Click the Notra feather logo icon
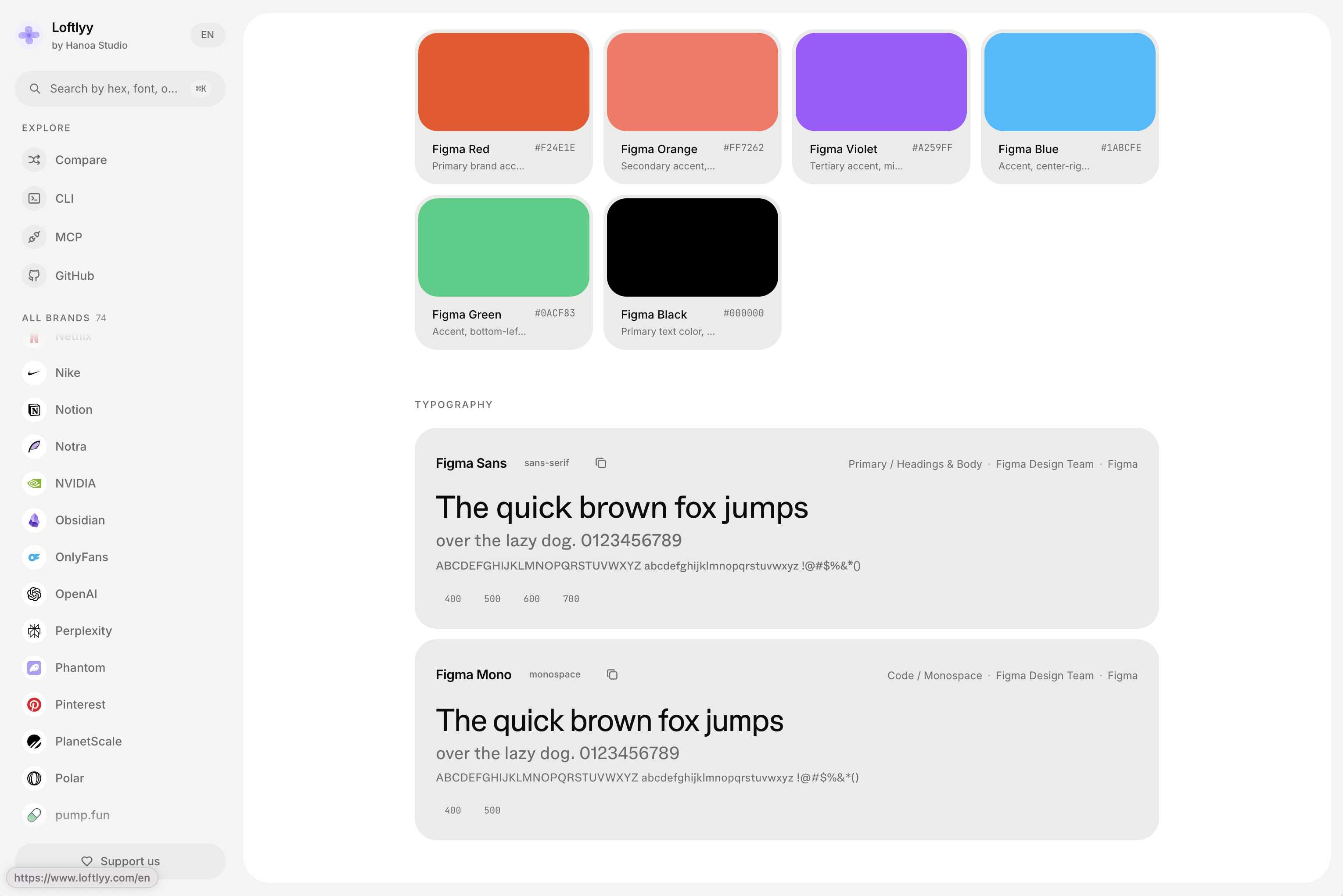This screenshot has height=896, width=1343. 34,447
